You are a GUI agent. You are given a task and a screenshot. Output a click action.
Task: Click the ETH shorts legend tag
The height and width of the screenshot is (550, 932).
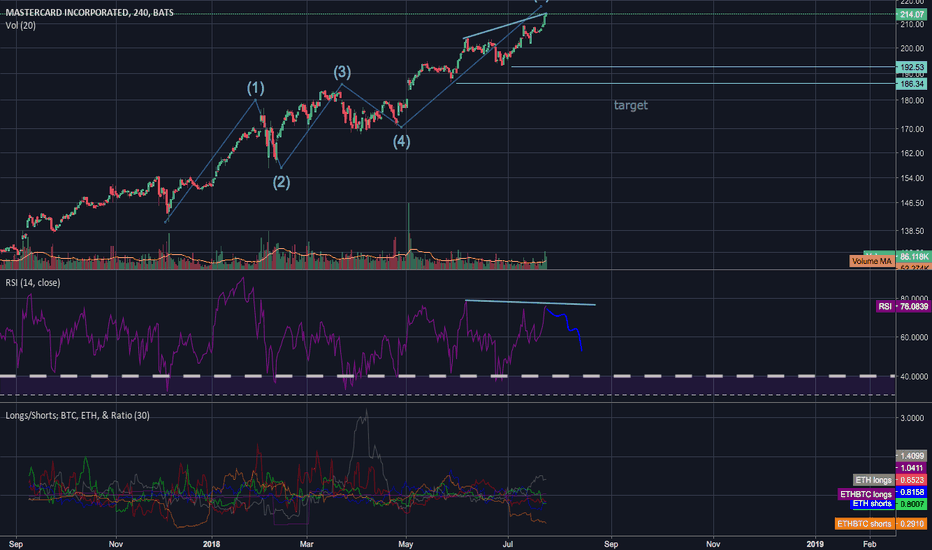tap(872, 504)
